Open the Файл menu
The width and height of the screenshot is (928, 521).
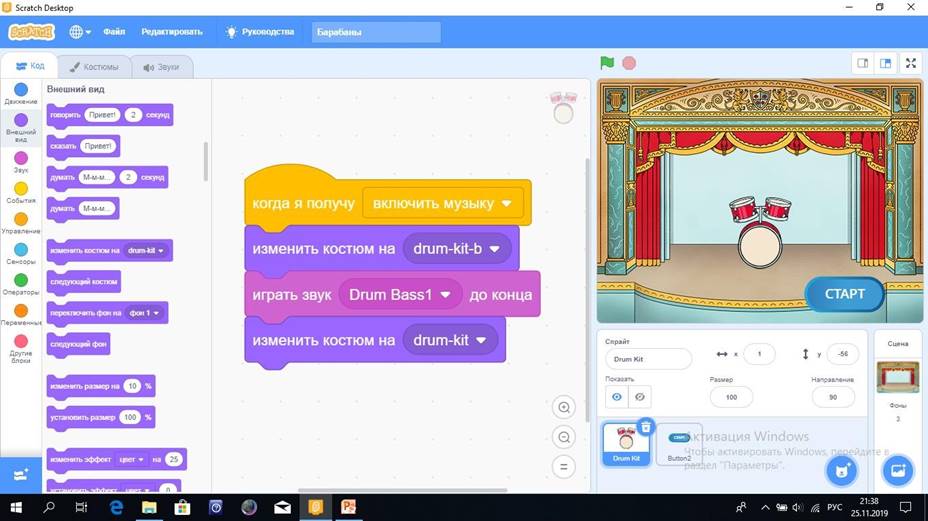point(114,32)
